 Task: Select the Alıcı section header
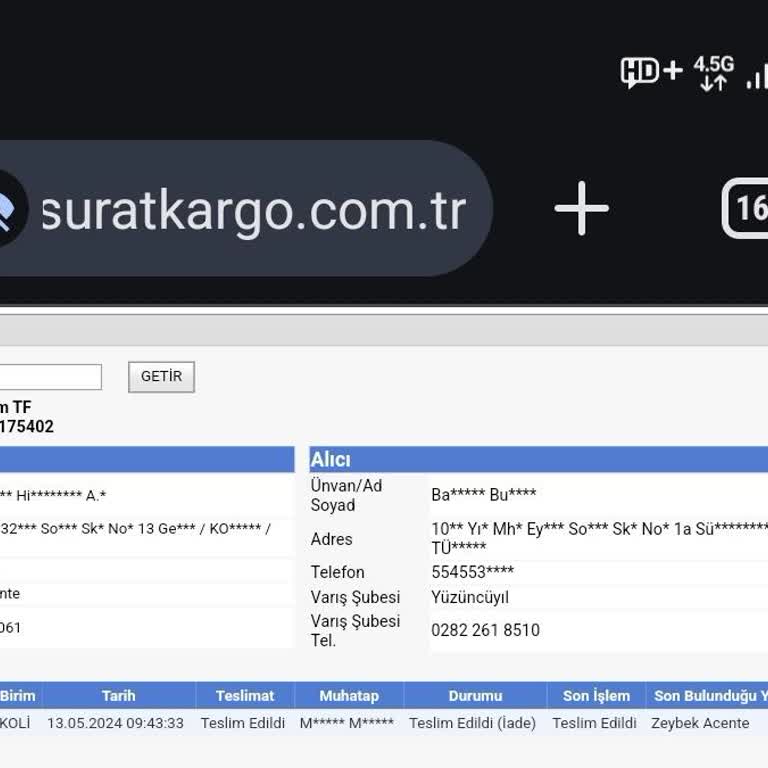(x=538, y=459)
